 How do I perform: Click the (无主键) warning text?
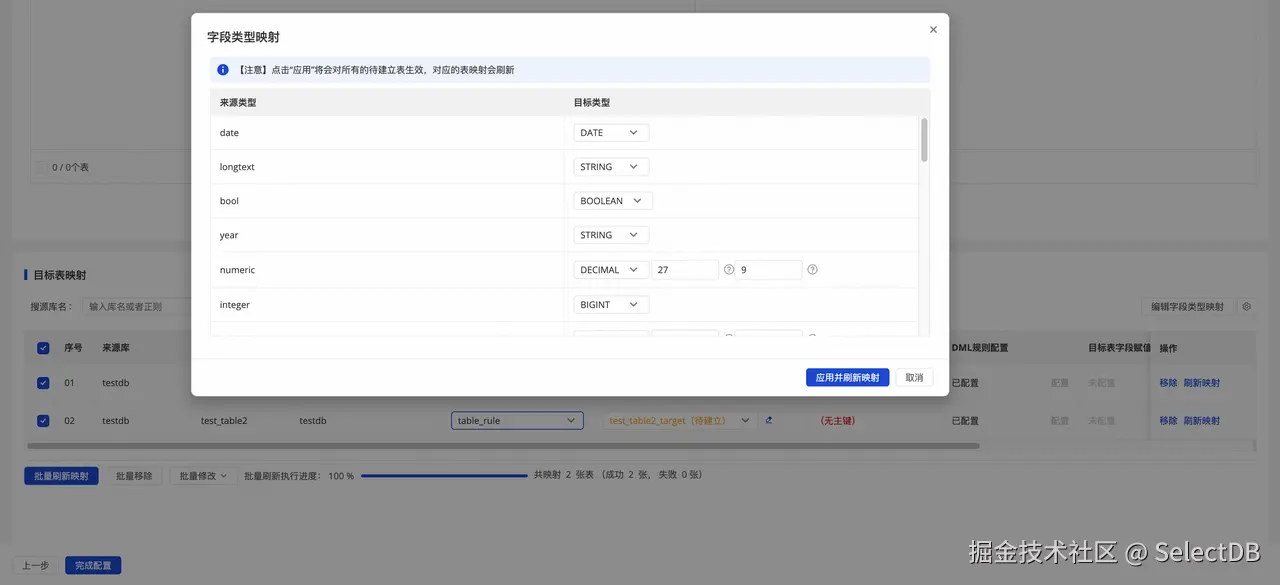point(837,421)
